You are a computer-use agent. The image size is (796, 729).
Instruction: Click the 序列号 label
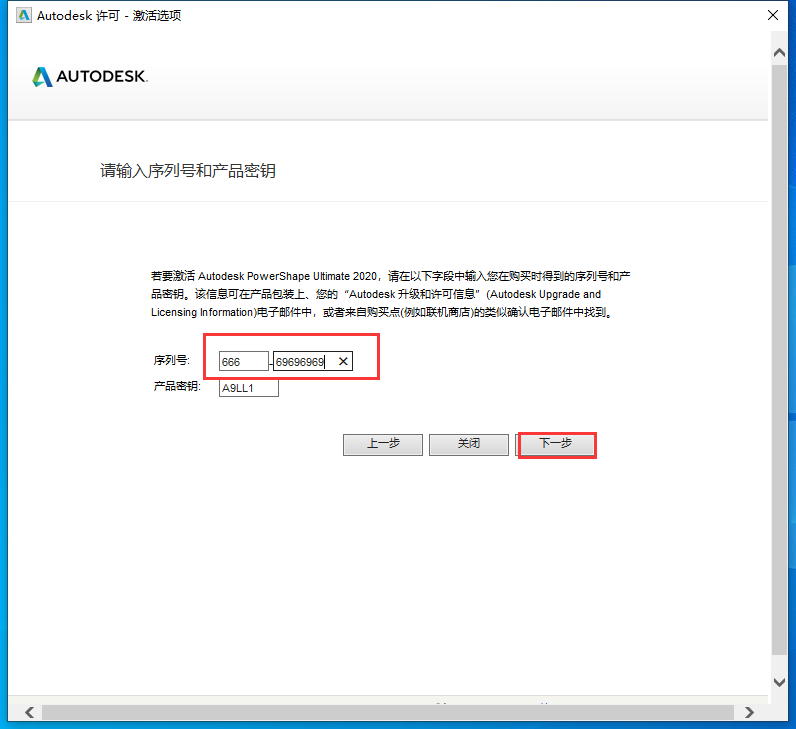(x=171, y=361)
